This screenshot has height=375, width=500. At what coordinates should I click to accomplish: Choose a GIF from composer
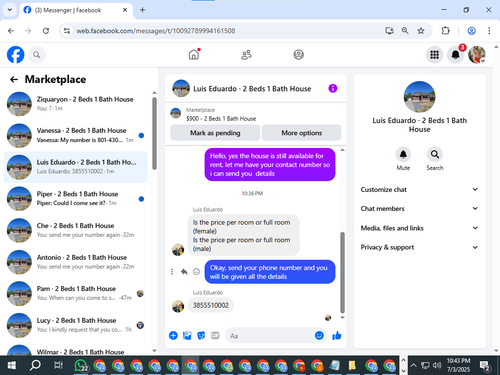pos(215,335)
